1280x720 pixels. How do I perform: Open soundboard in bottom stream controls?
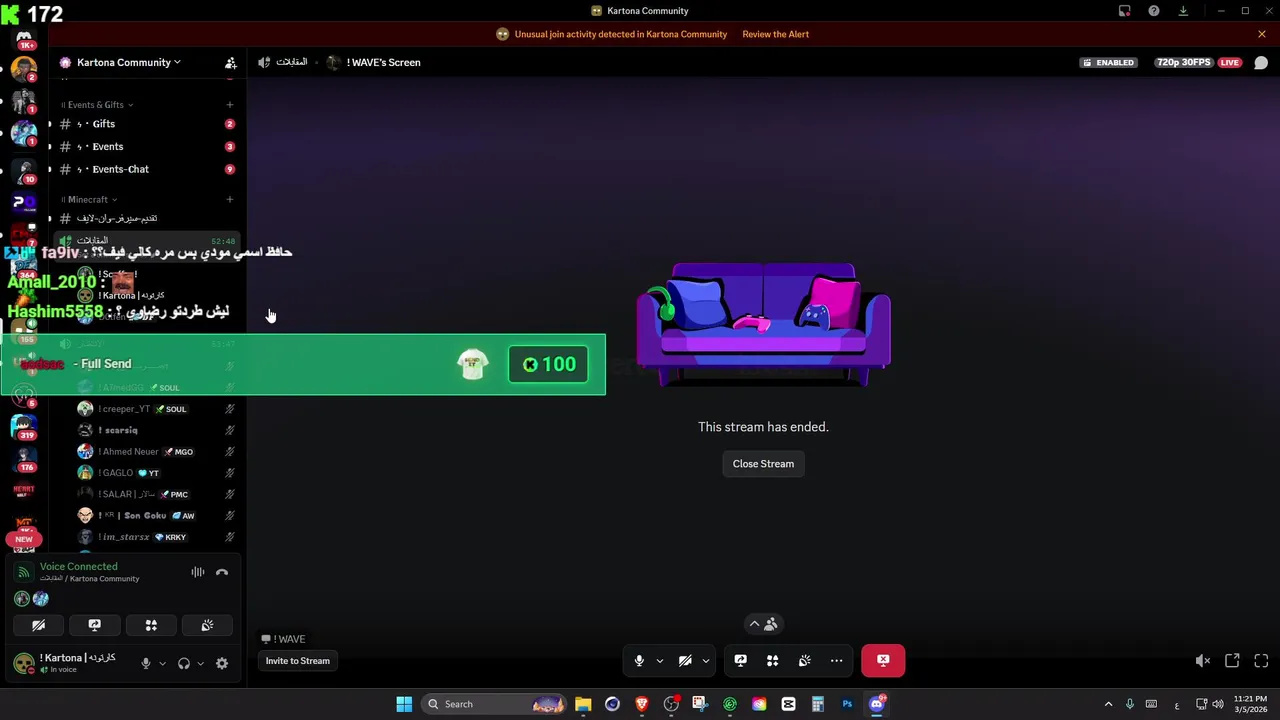pyautogui.click(x=804, y=660)
